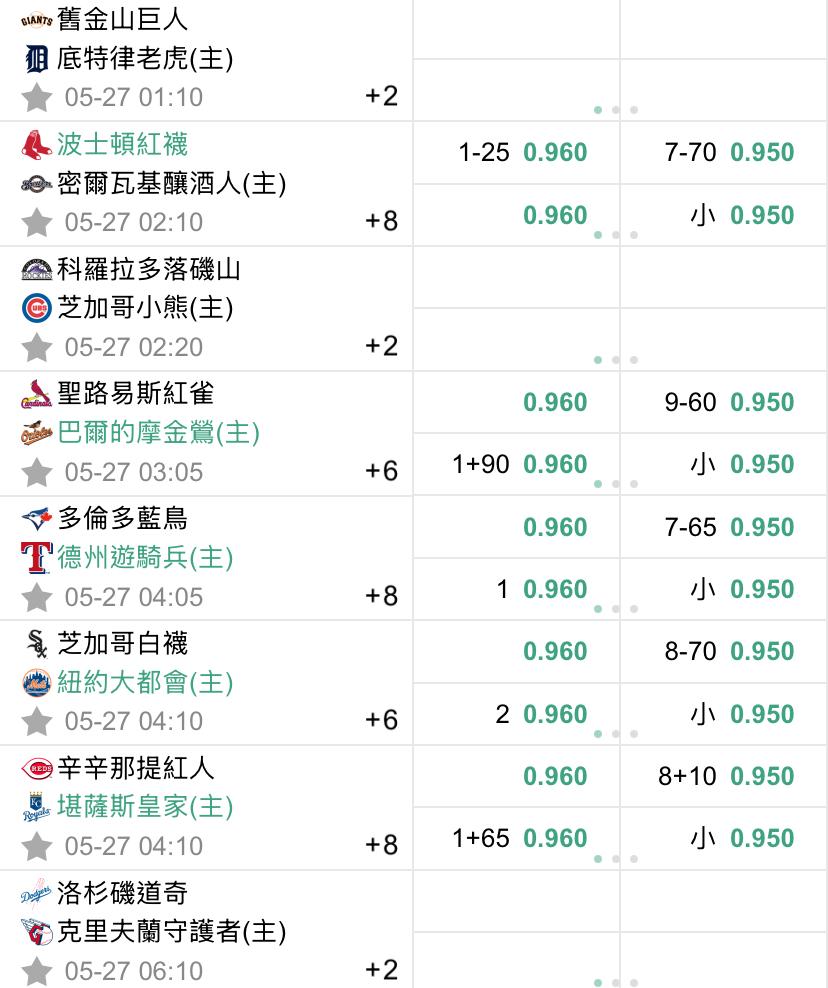The image size is (828, 988).
Task: Pick 小 under odds for White Sox game
Action: pos(761,714)
